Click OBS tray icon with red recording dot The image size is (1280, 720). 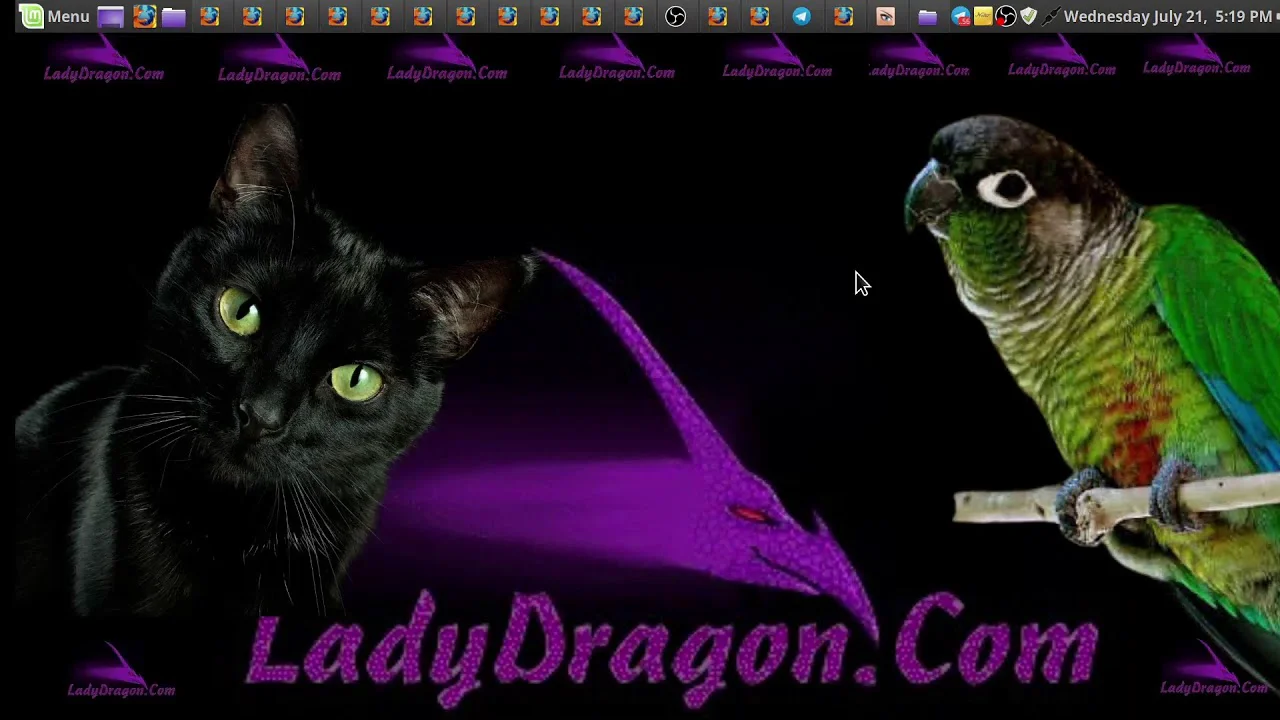[1006, 16]
